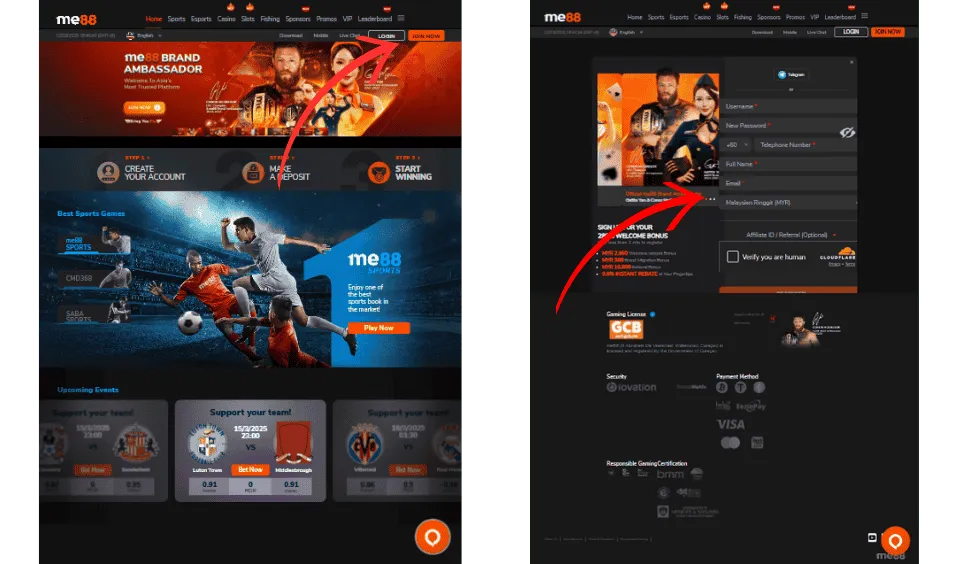Image resolution: width=959 pixels, height=564 pixels.
Task: Open Promos menu in left screenshot
Action: (326, 19)
